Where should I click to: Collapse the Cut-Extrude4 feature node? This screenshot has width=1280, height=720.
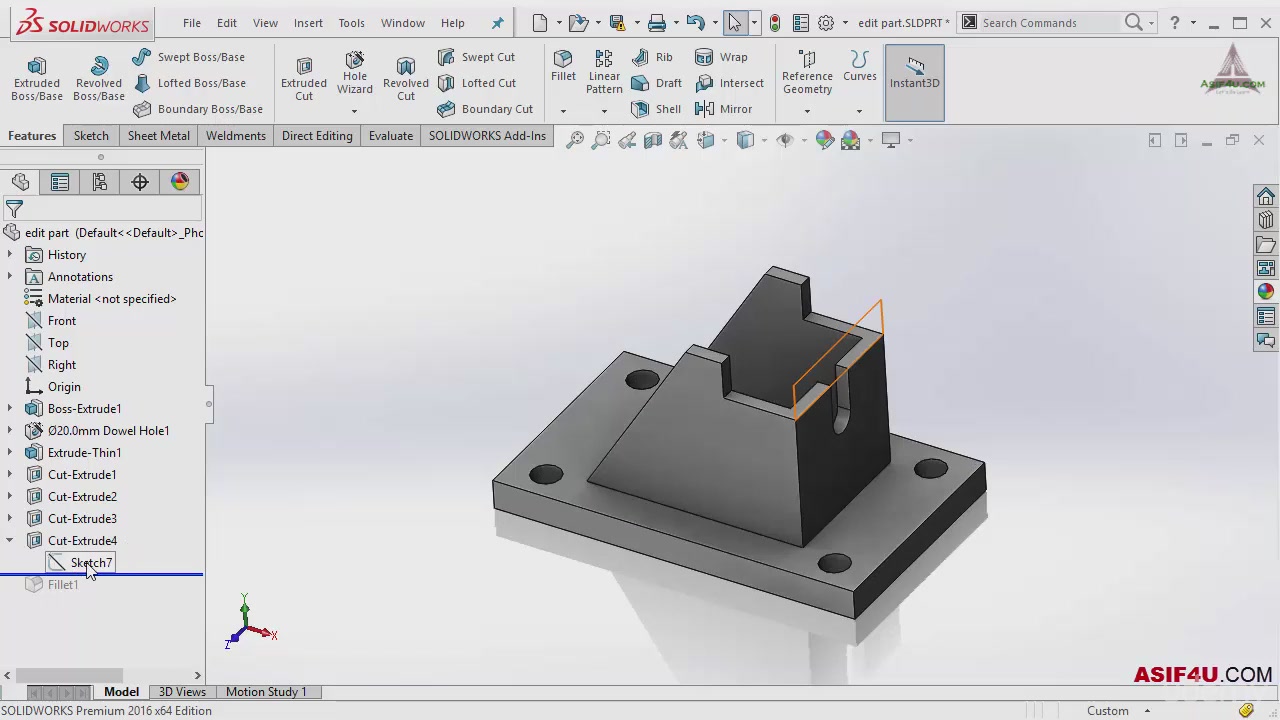tap(10, 541)
